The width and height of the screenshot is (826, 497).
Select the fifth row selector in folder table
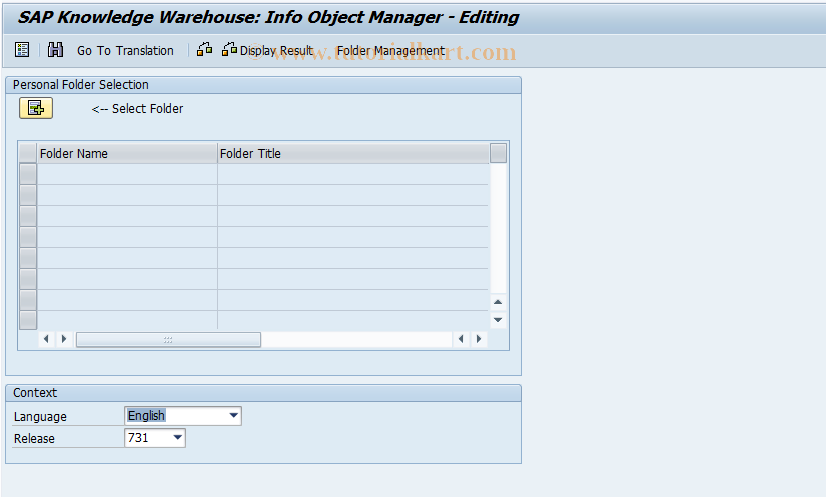pos(28,258)
